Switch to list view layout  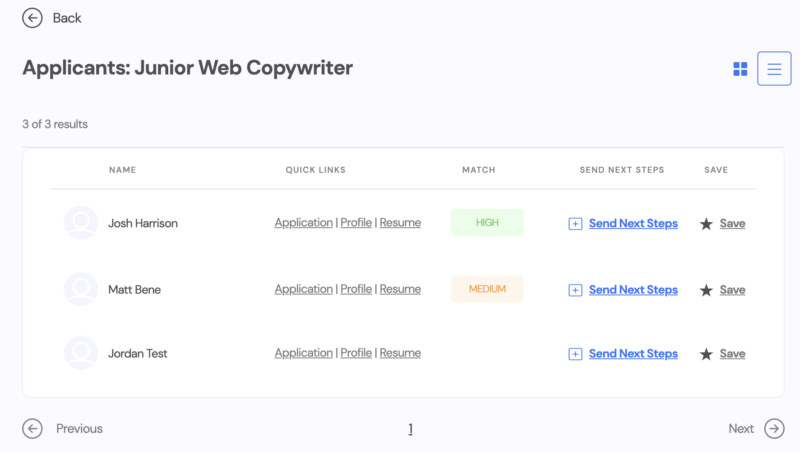tap(774, 69)
